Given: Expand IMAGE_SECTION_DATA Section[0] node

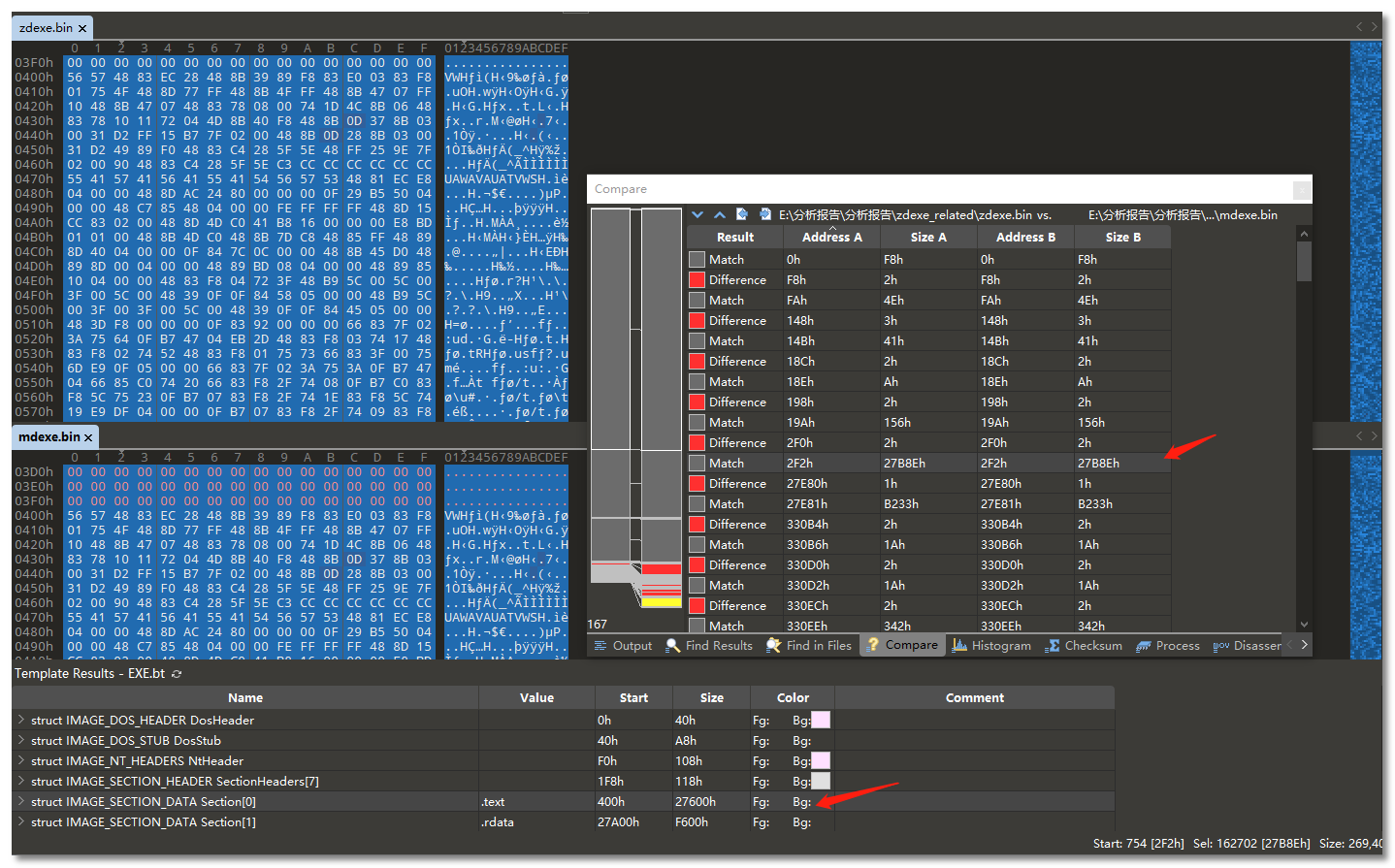Looking at the screenshot, I should point(21,802).
